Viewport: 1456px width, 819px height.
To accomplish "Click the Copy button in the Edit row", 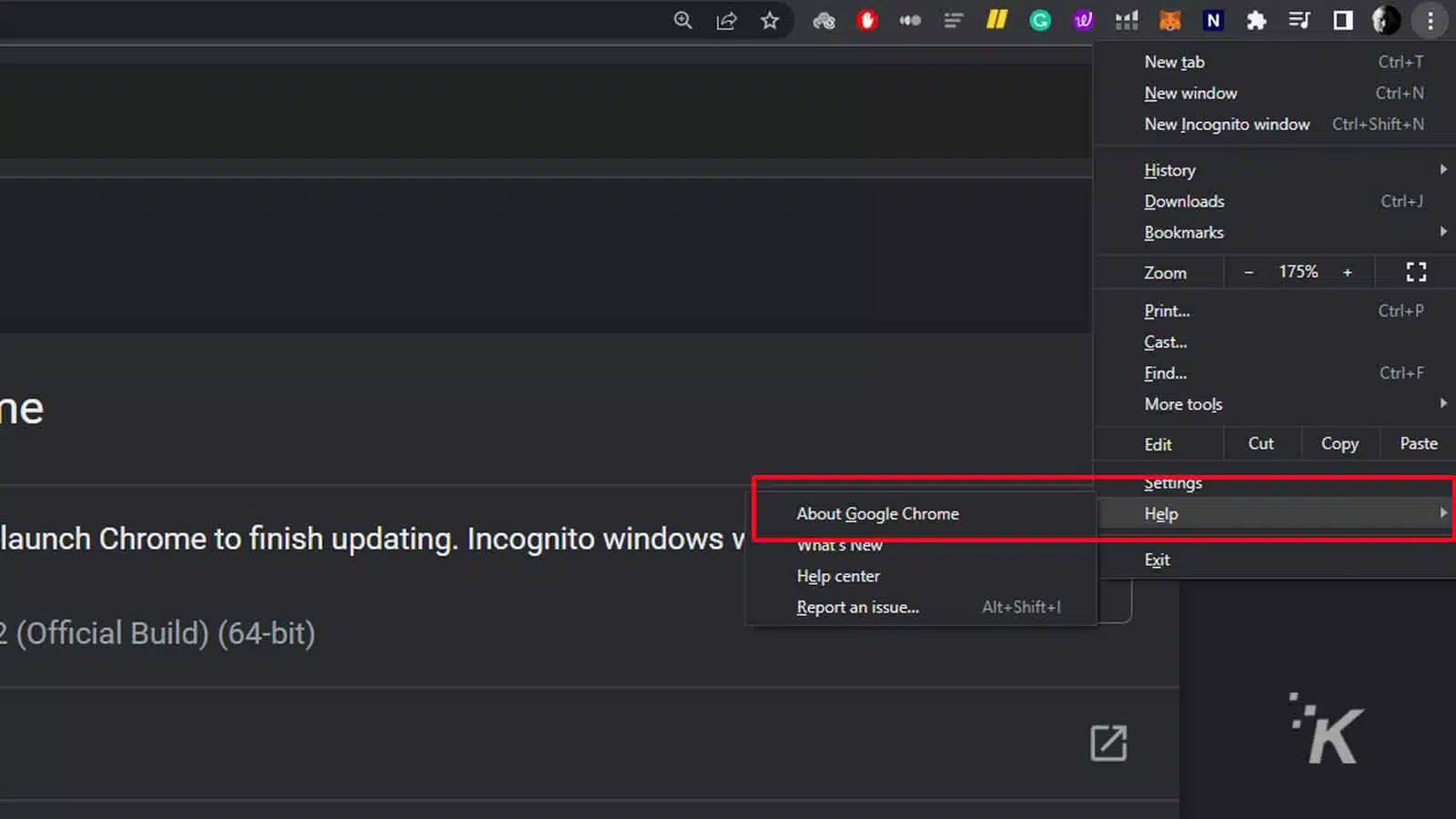I will click(1339, 443).
